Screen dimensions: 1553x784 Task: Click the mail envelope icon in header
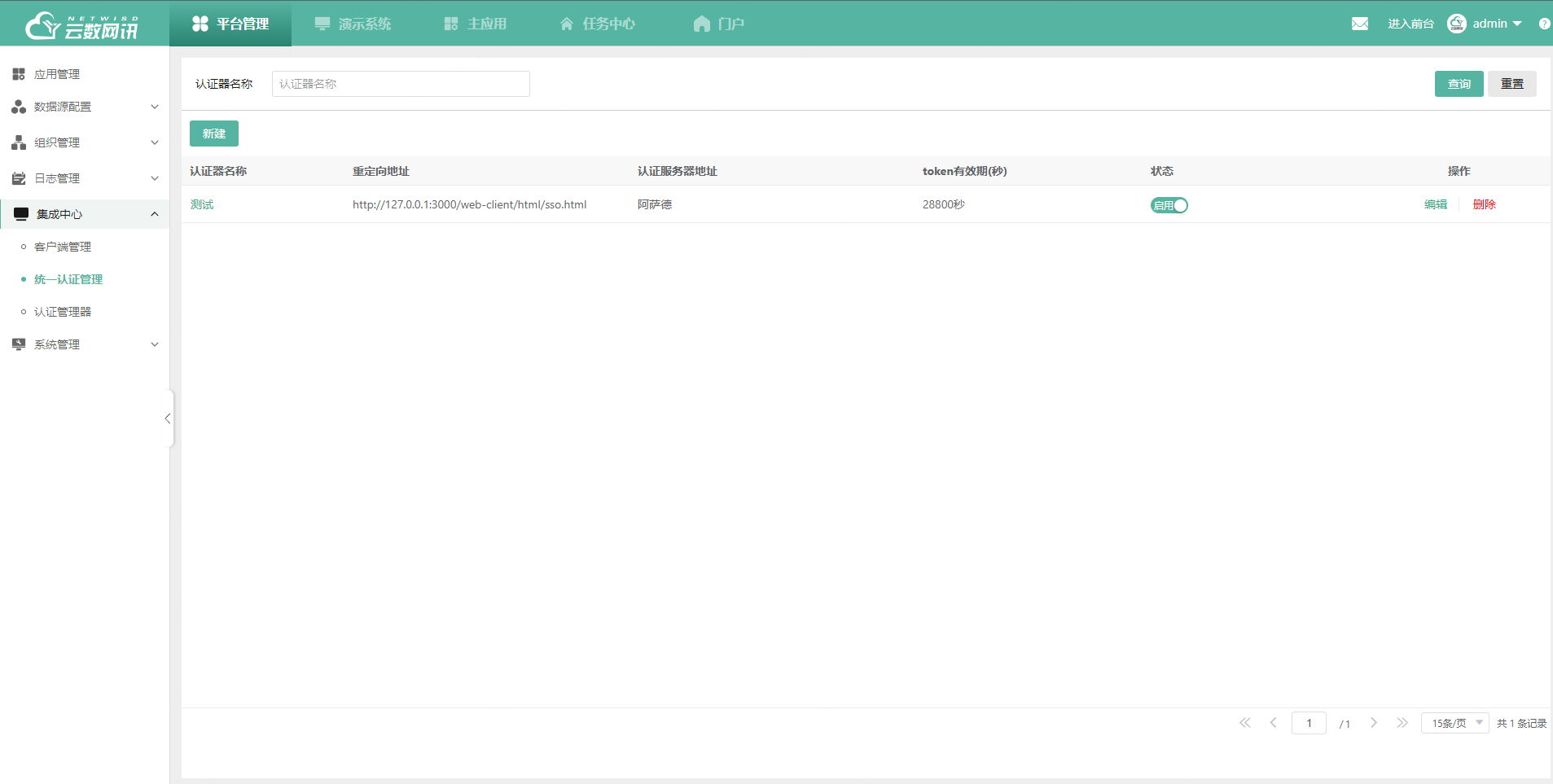(x=1359, y=24)
